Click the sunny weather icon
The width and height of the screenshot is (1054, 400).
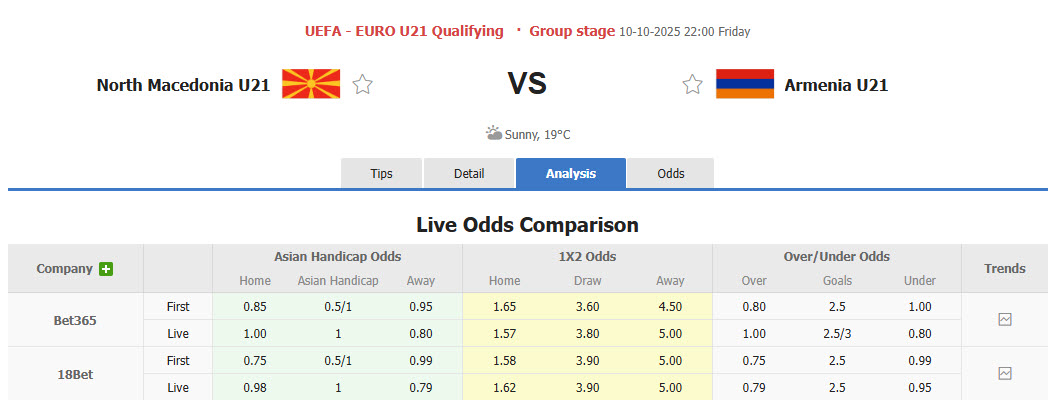coord(494,133)
